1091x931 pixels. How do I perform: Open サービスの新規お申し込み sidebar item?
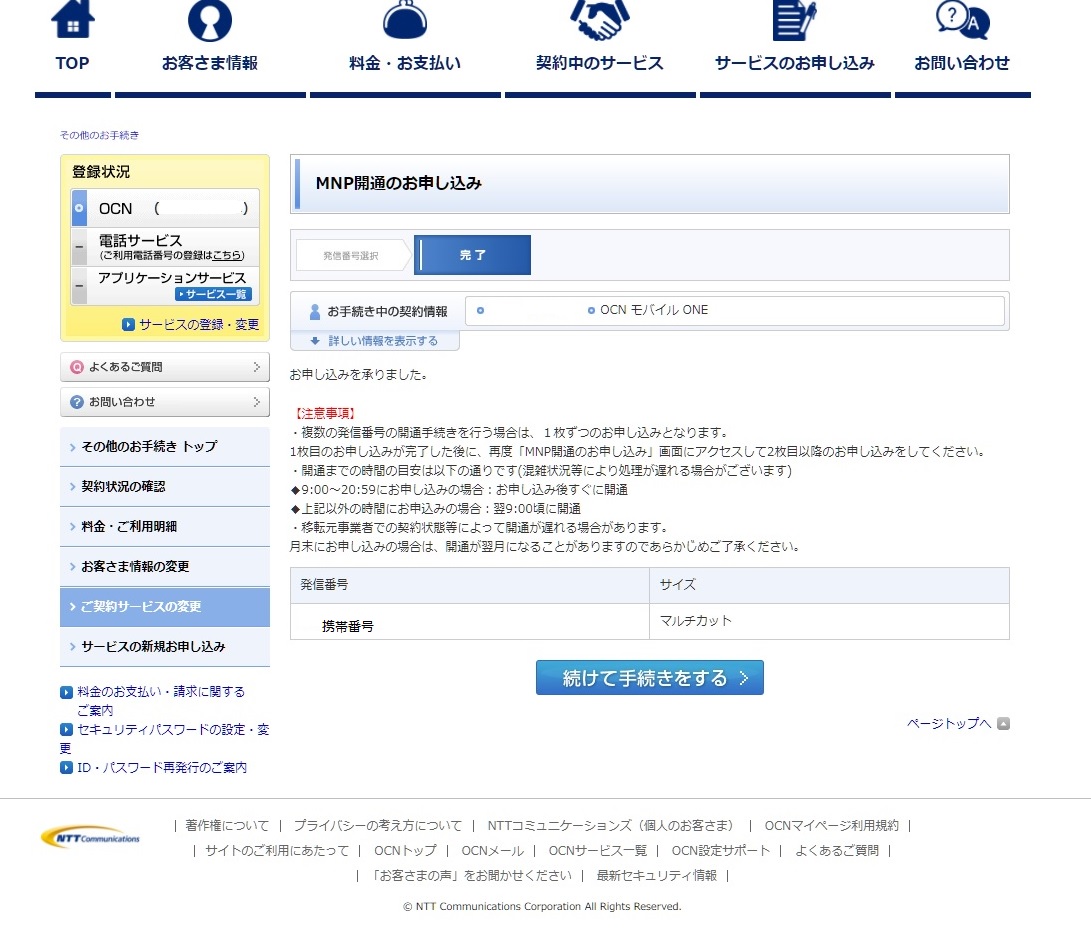[165, 646]
